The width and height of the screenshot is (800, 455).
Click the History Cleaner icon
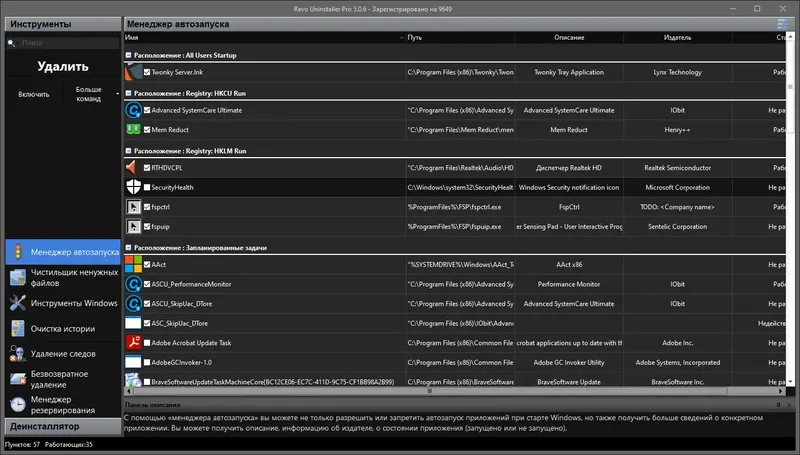(18, 328)
